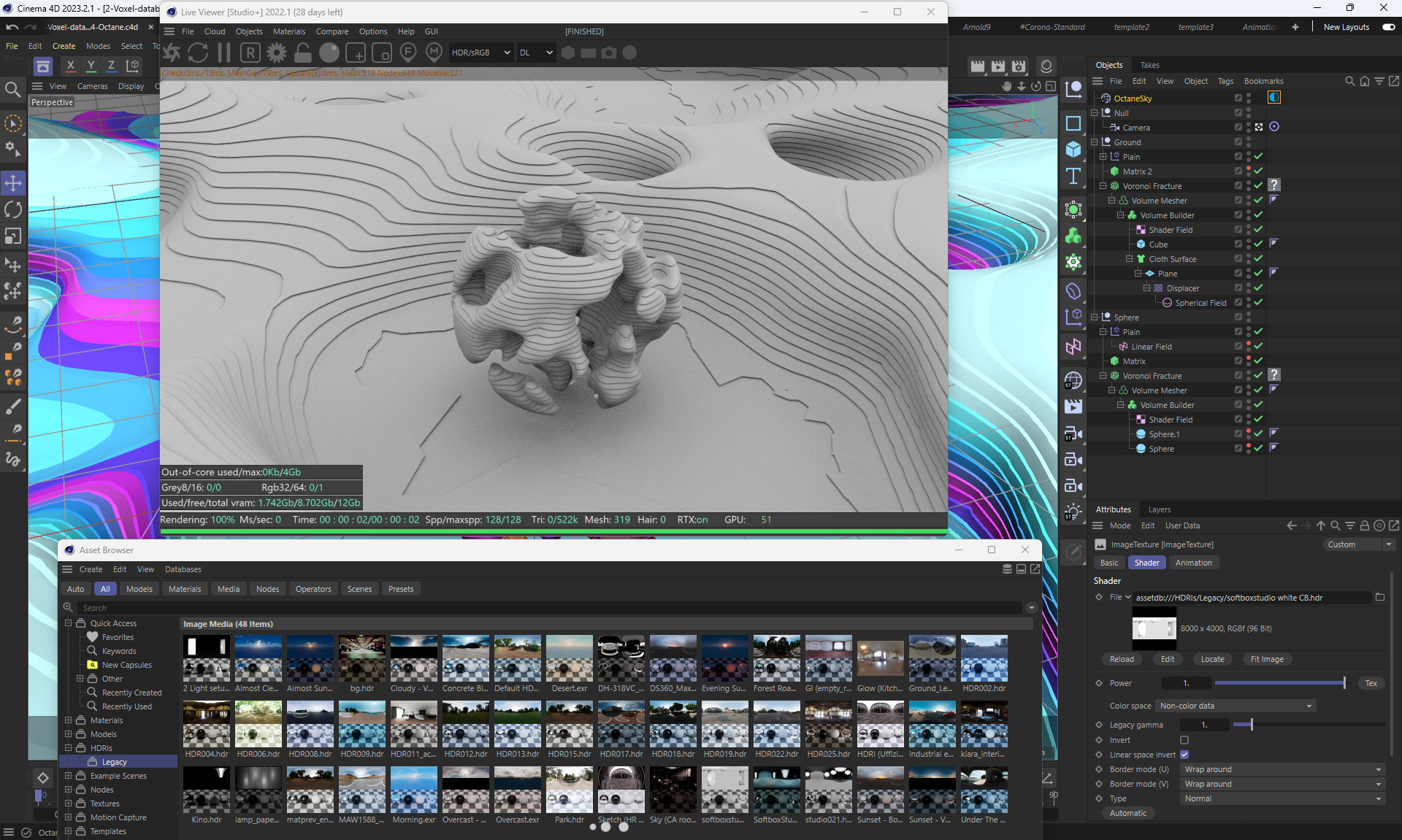Viewport: 1402px width, 840px height.
Task: Open the Materials menu in Live Viewer
Action: coord(288,31)
